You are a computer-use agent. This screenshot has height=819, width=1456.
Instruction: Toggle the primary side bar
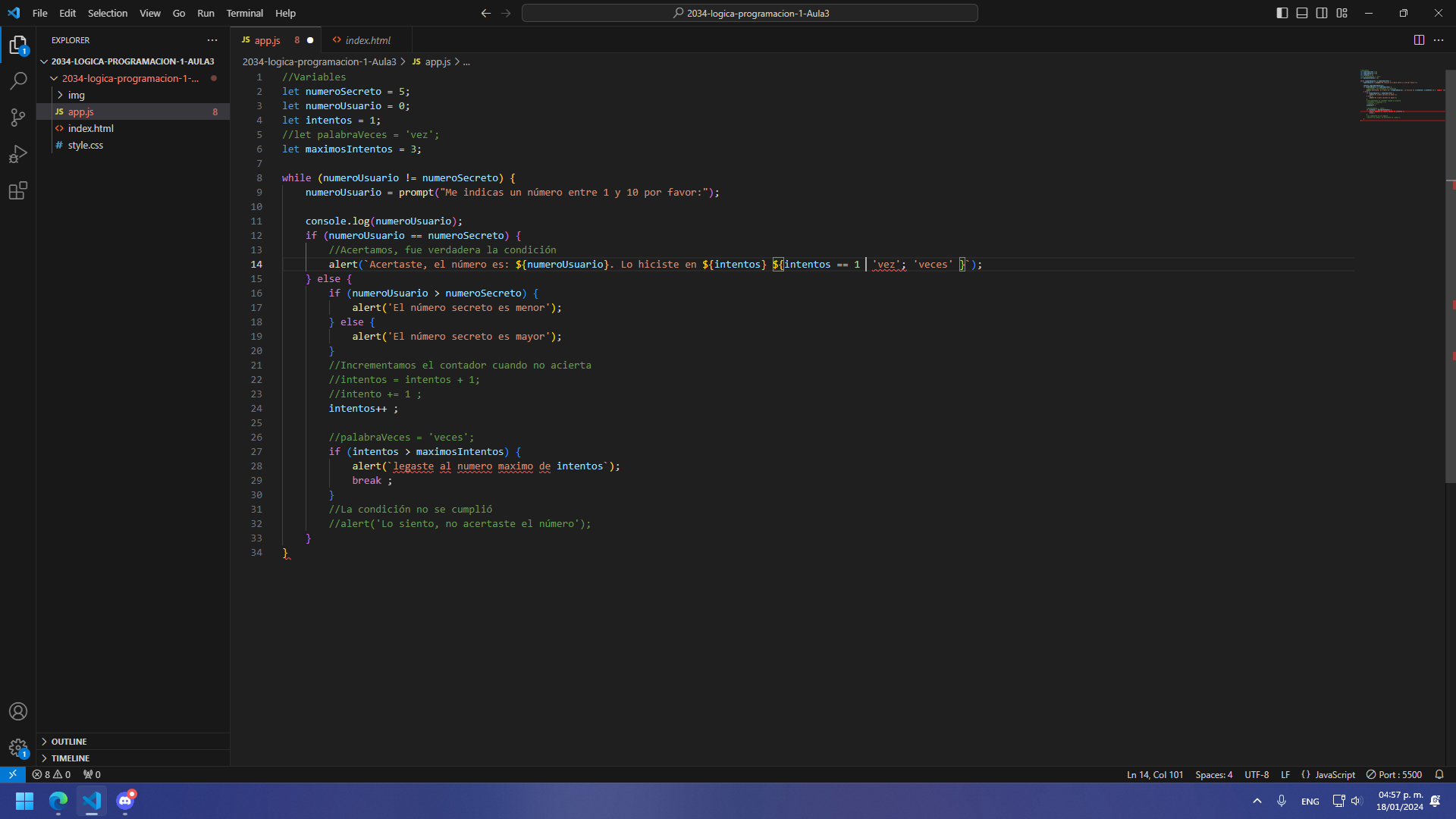(x=1282, y=13)
